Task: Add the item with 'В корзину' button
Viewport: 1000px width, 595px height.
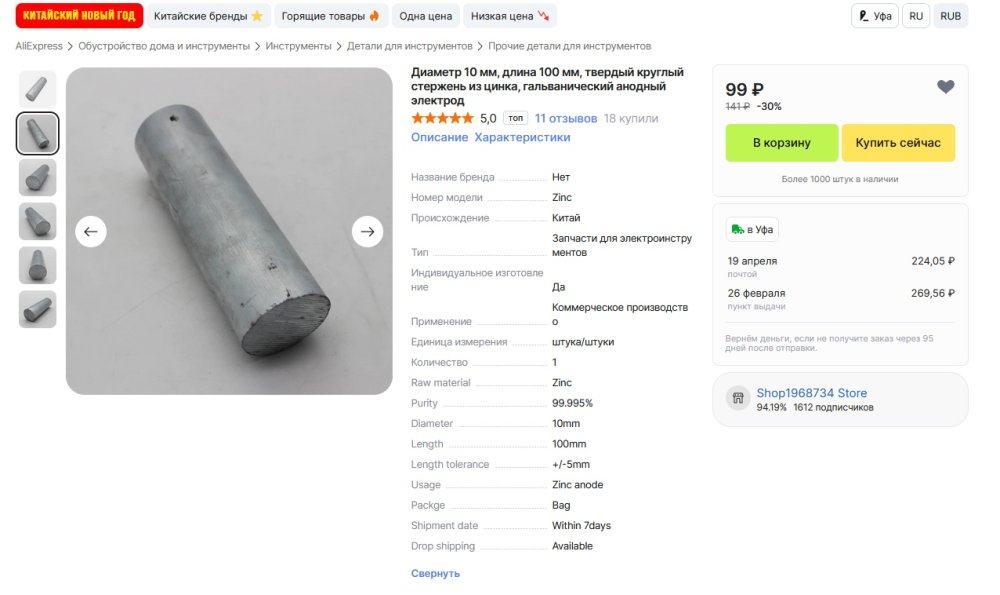Action: tap(781, 143)
